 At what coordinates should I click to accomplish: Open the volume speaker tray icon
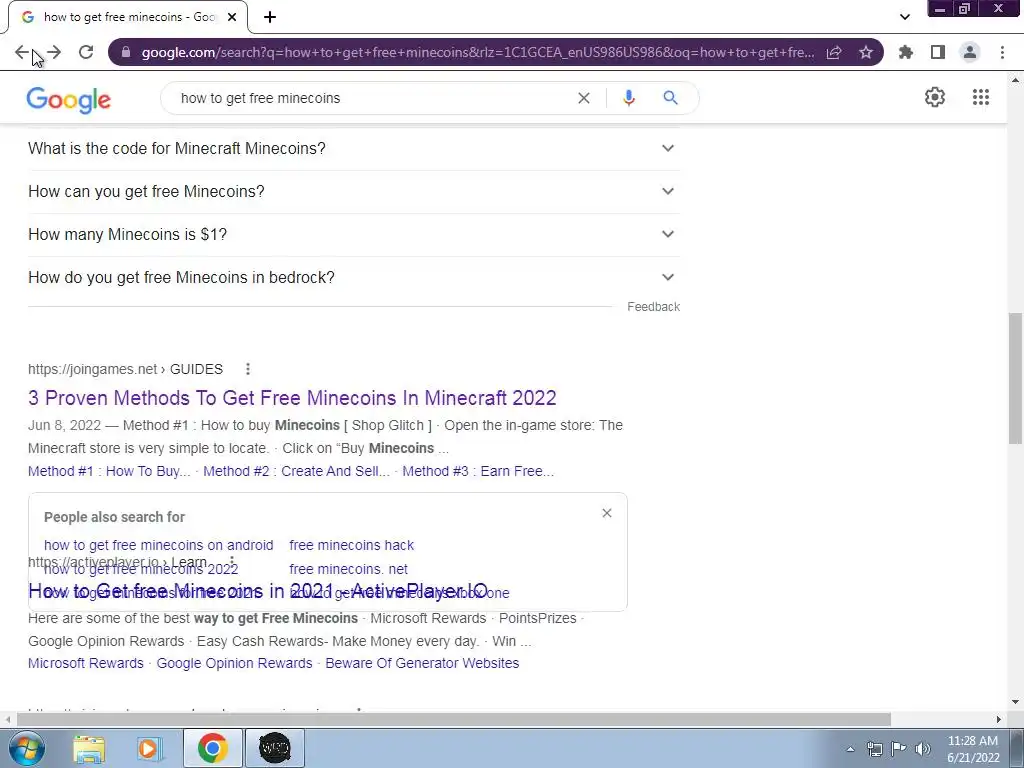[x=923, y=749]
